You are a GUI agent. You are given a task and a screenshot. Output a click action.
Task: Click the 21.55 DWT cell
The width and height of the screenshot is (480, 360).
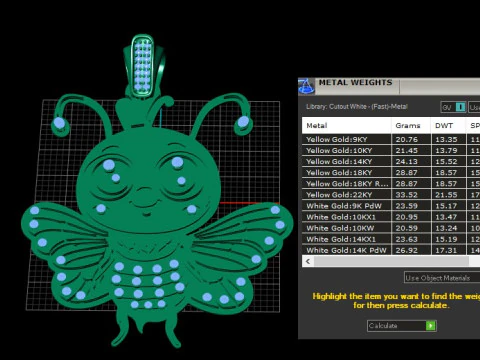448,195
